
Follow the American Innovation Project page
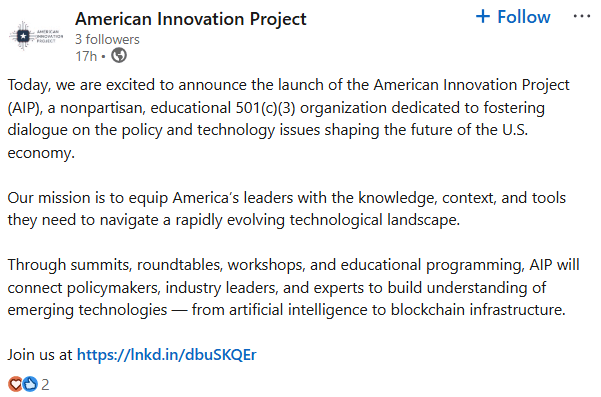coord(513,17)
